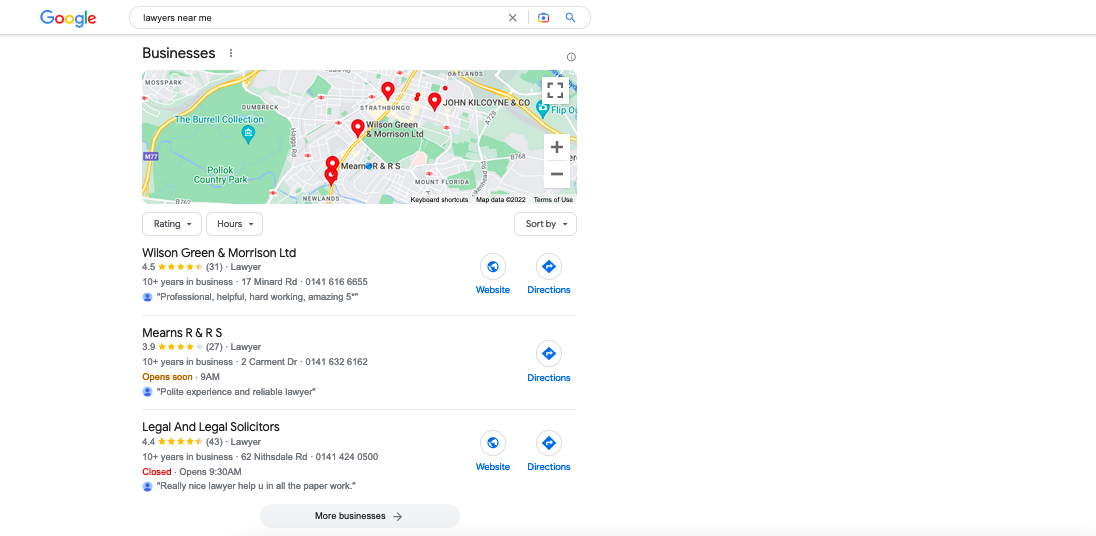1096x536 pixels.
Task: Click the Businesses heading
Action: point(179,53)
